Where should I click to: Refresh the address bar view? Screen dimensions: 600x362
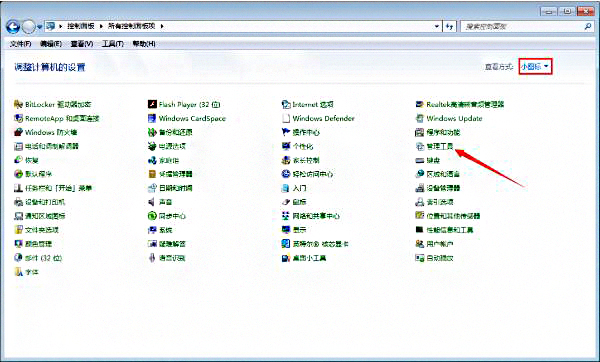point(449,26)
